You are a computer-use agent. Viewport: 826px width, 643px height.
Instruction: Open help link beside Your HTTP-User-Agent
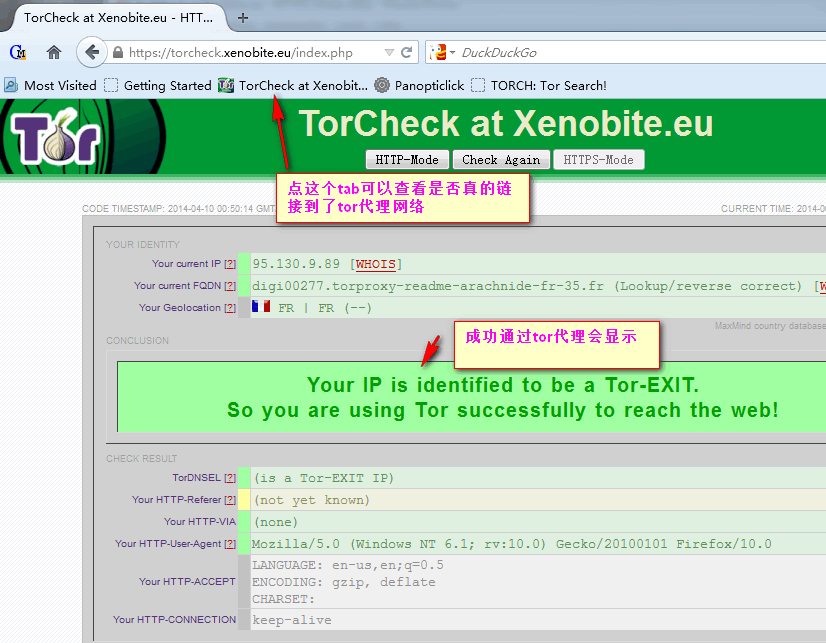(230, 544)
